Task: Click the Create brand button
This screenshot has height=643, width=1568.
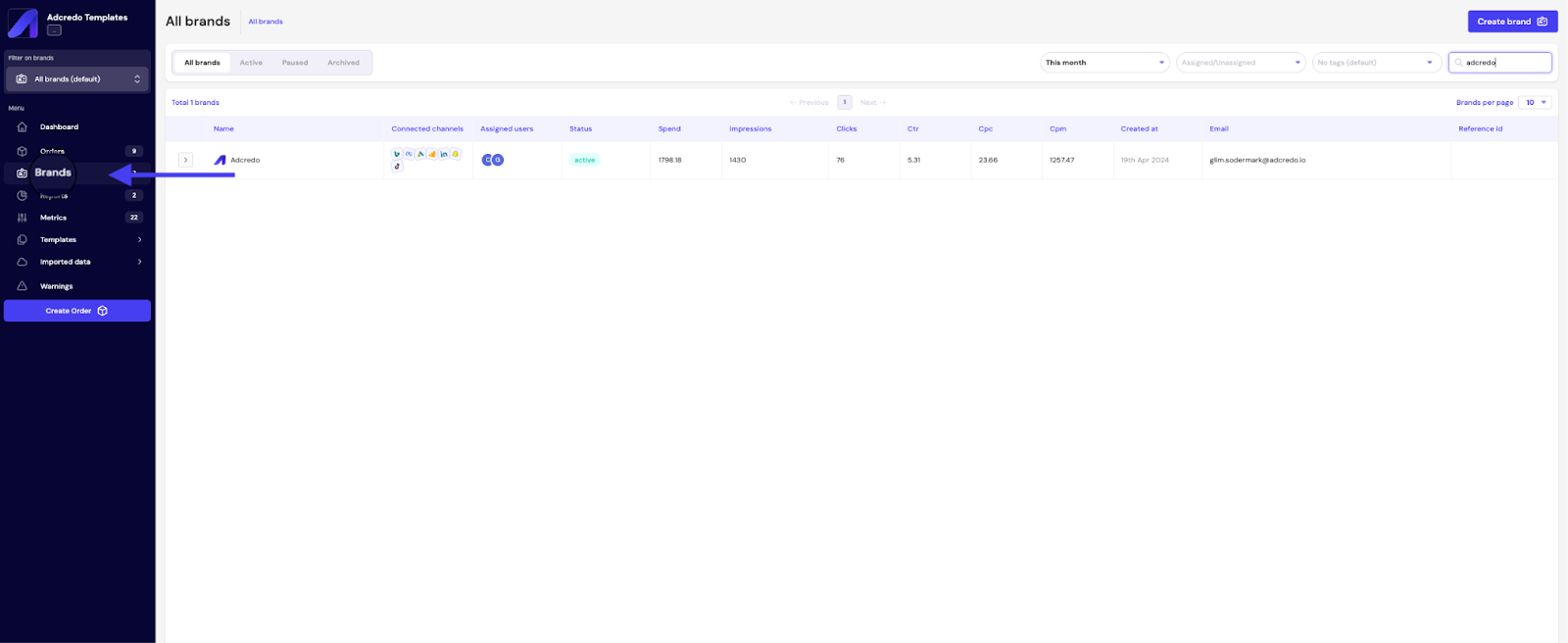Action: click(1511, 22)
